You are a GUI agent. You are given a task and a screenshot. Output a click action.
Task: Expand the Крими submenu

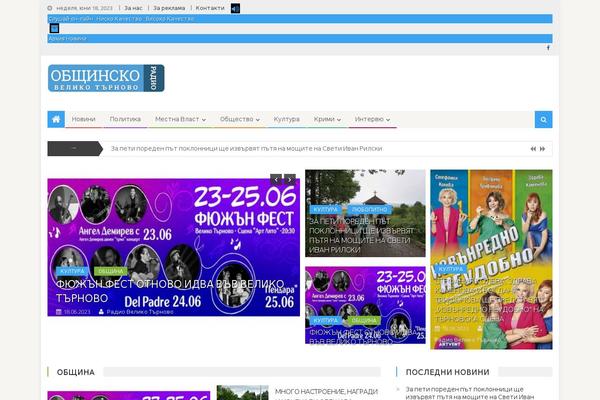tap(327, 119)
